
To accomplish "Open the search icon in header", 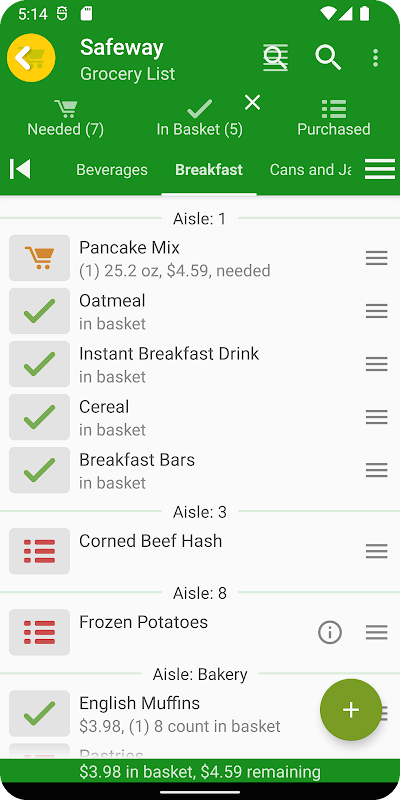I will point(328,58).
